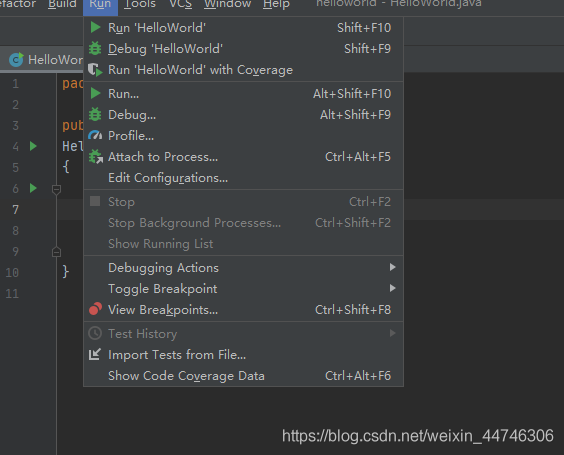Click the red View Breakpoints icon
The width and height of the screenshot is (564, 455).
95,309
